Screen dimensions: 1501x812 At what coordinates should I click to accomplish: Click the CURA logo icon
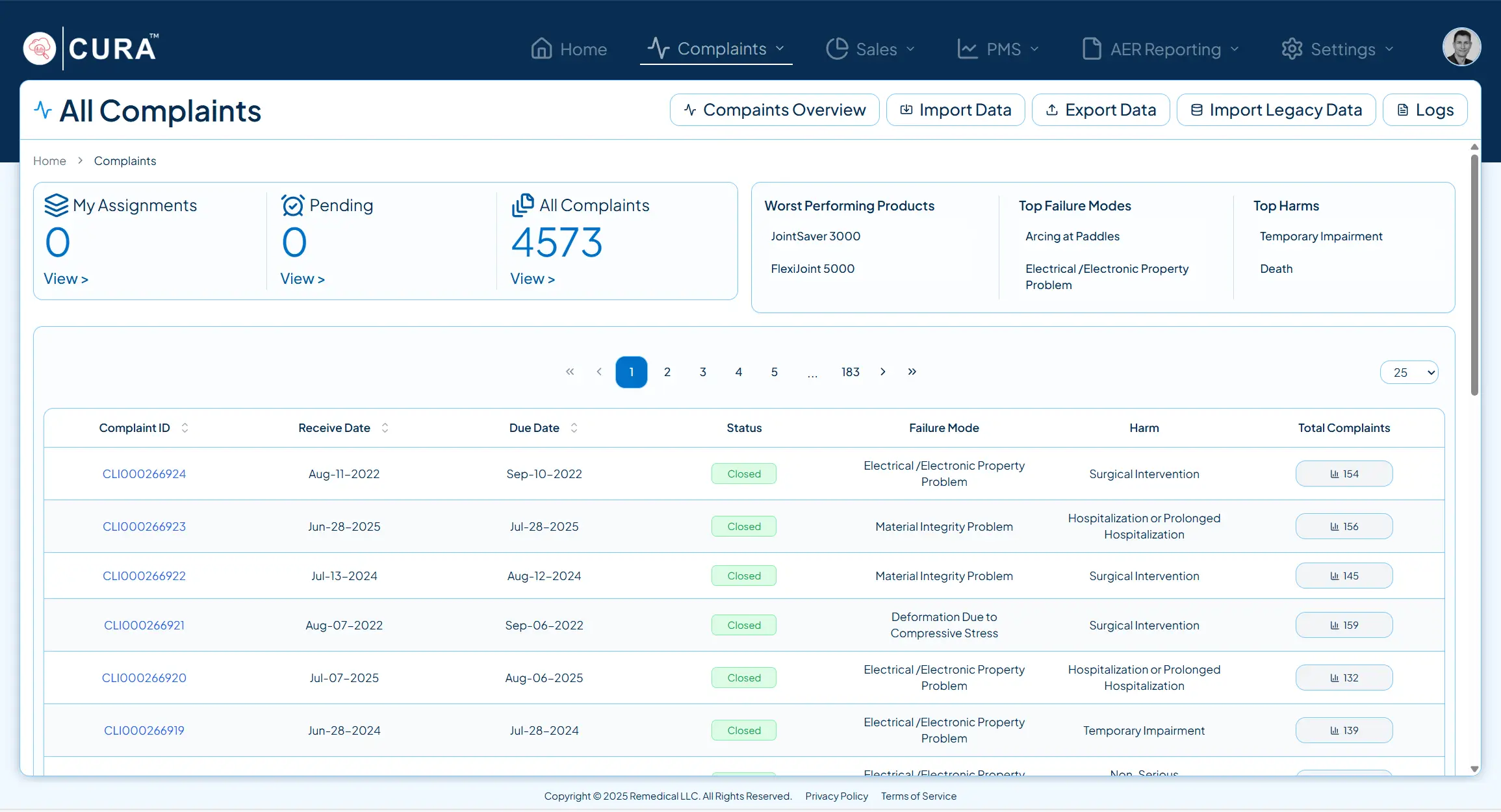point(40,49)
